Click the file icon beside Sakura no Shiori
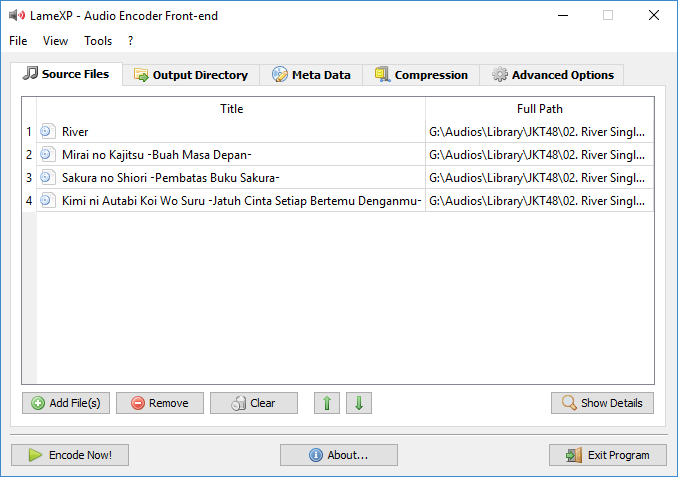 (48, 177)
